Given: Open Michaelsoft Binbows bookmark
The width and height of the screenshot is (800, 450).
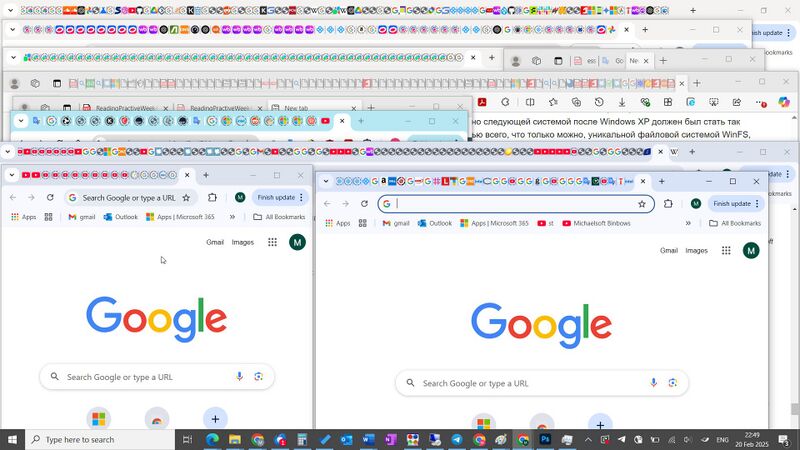Looking at the screenshot, I should [x=596, y=223].
